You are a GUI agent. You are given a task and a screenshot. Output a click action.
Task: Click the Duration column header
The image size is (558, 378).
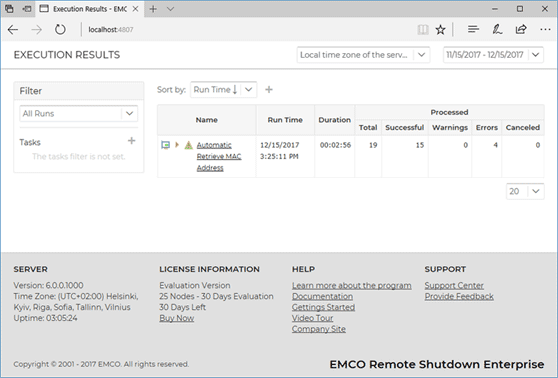tap(335, 120)
